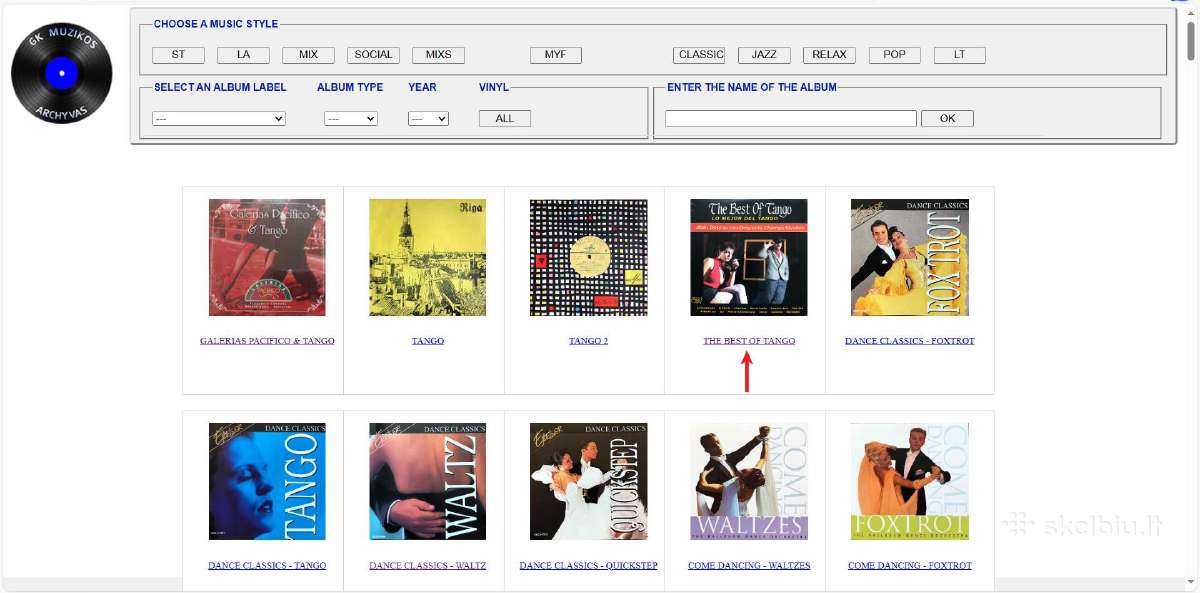Click the GK Muzikos Archyvas vinyl logo

(62, 74)
